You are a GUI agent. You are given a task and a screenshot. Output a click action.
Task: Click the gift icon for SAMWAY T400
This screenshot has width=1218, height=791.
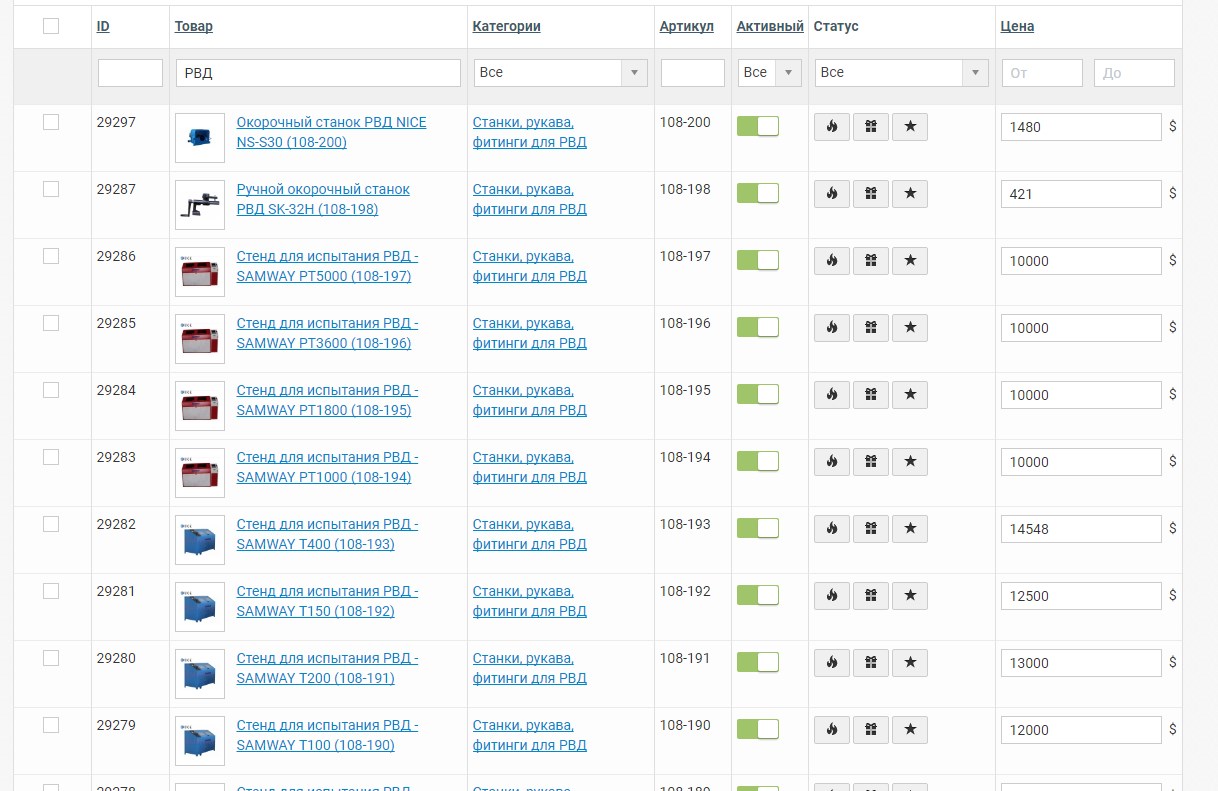tap(871, 529)
